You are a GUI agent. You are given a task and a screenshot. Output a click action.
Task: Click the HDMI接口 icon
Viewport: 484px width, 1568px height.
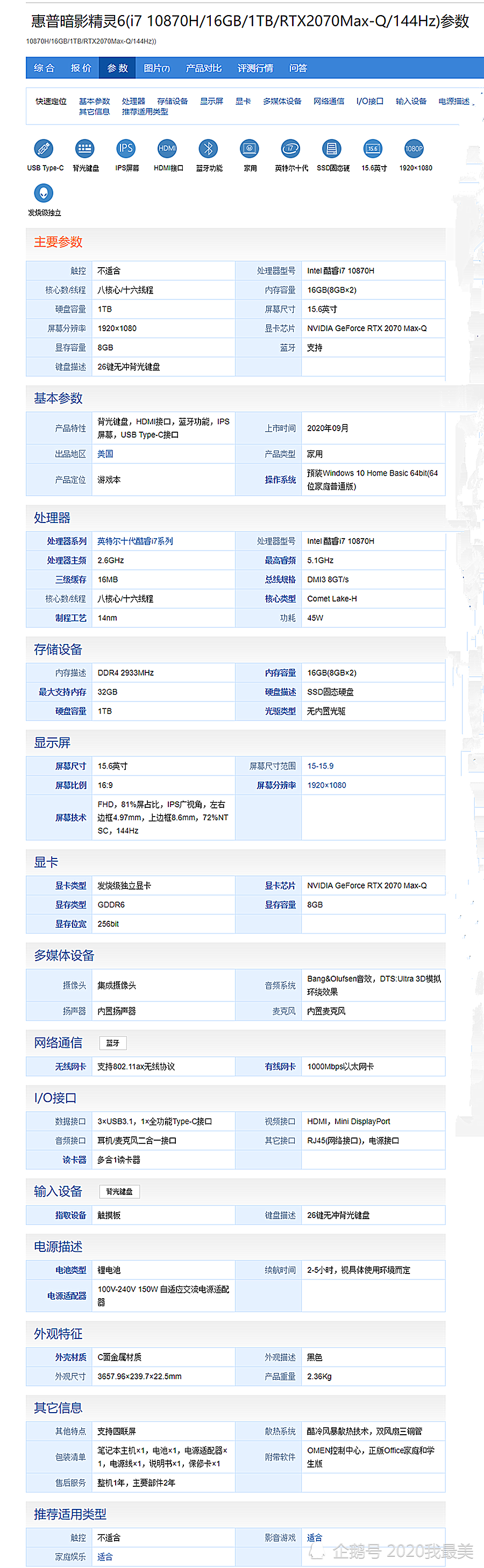(x=167, y=148)
